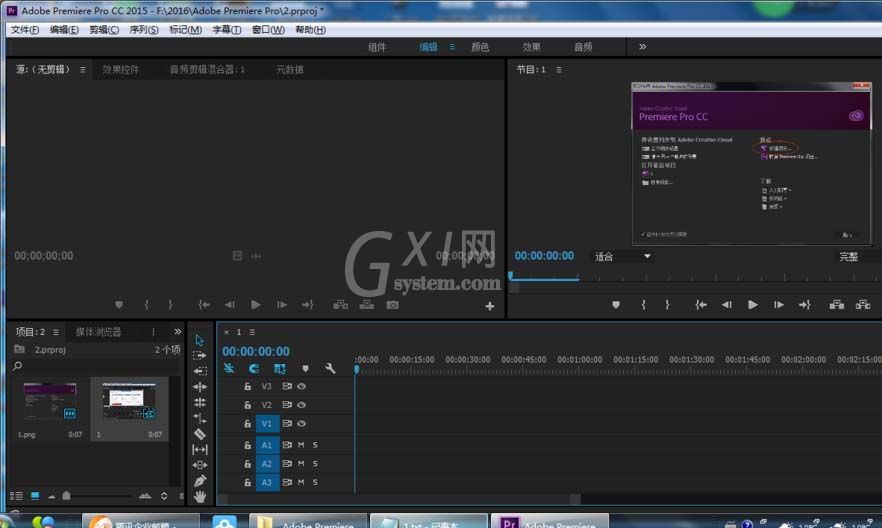Toggle A2 track targeting
This screenshot has height=528, width=882.
[x=267, y=464]
